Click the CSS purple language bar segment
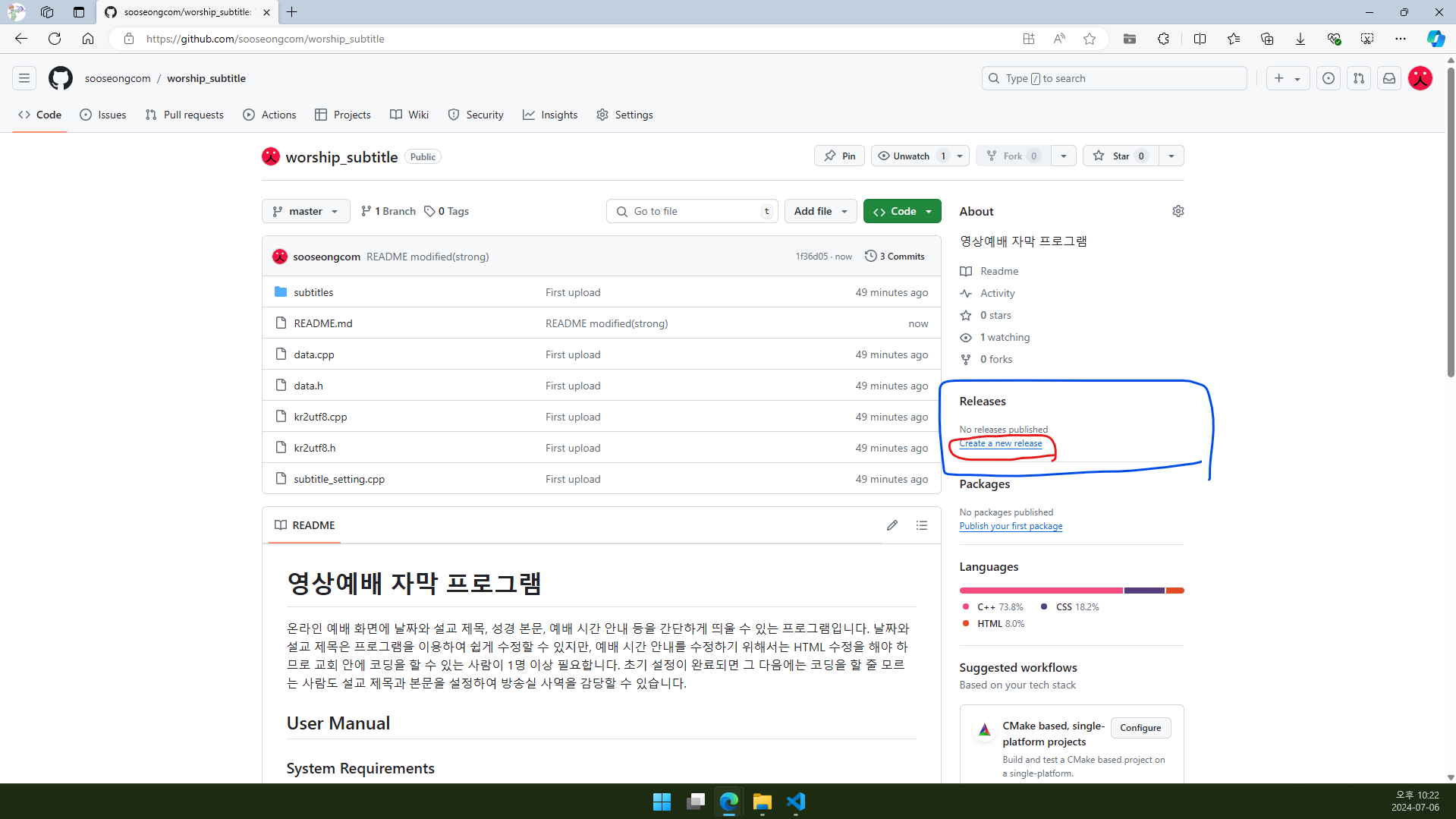The height and width of the screenshot is (819, 1456). pos(1144,591)
